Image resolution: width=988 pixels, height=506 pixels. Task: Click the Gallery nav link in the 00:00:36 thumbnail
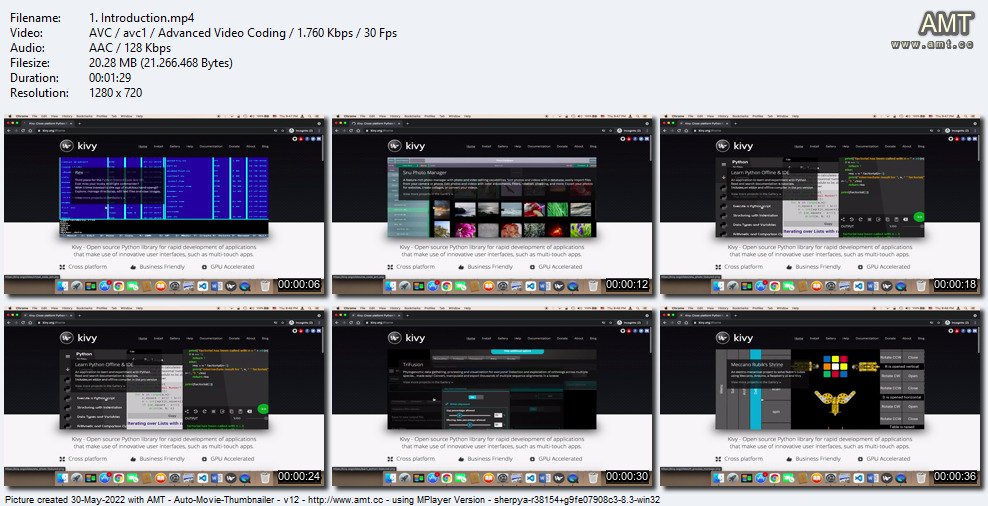pos(832,338)
